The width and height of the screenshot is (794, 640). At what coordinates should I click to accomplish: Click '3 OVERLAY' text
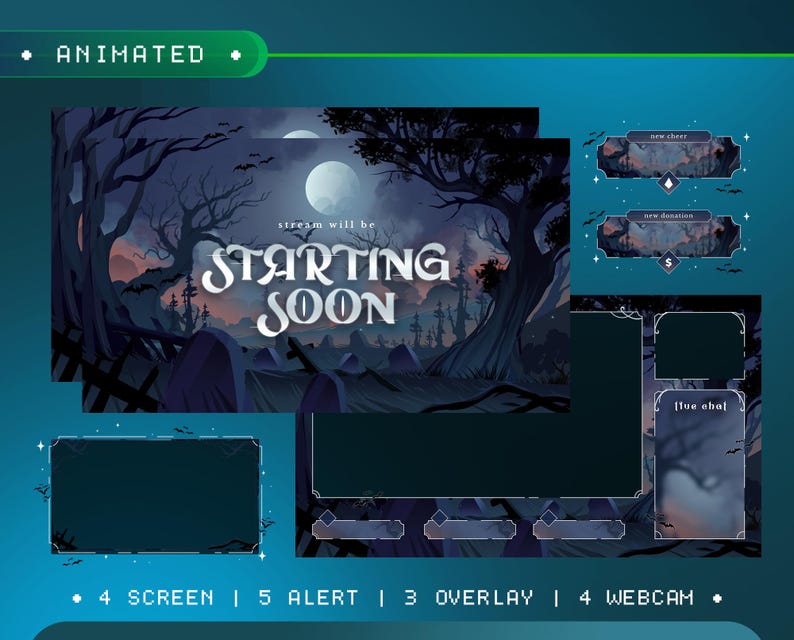[469, 598]
